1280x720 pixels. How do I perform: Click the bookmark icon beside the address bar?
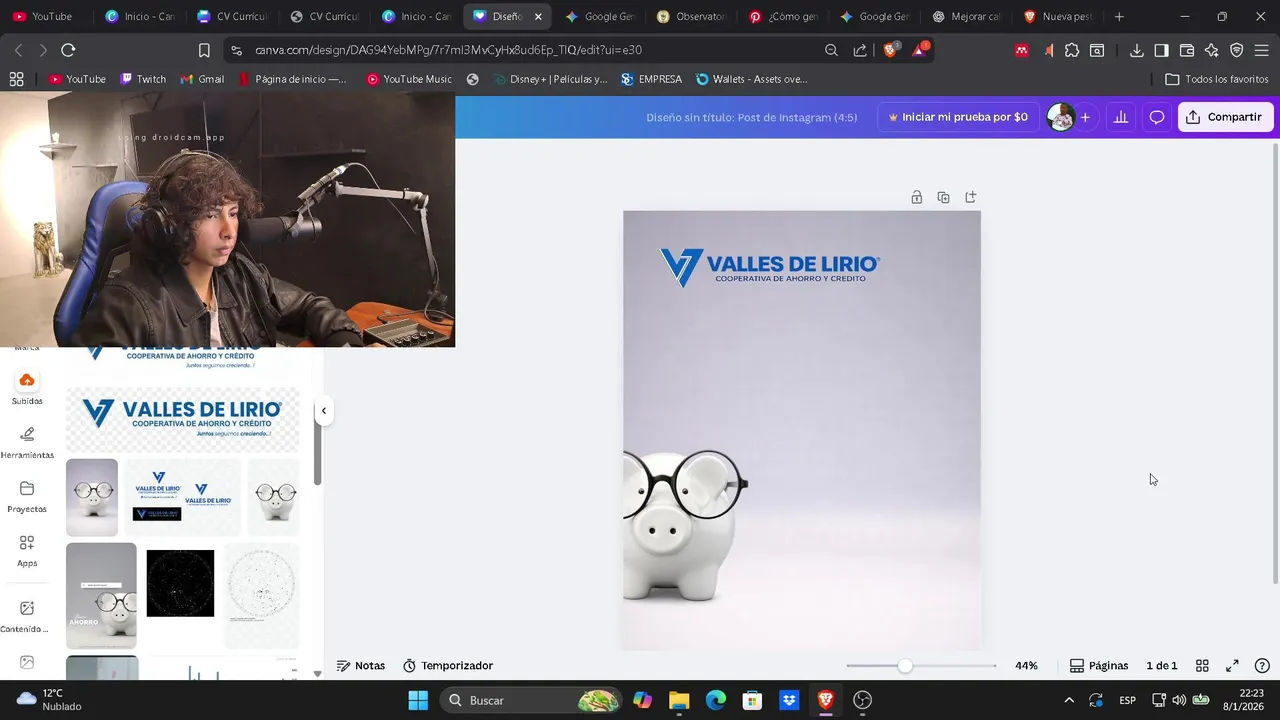[204, 50]
